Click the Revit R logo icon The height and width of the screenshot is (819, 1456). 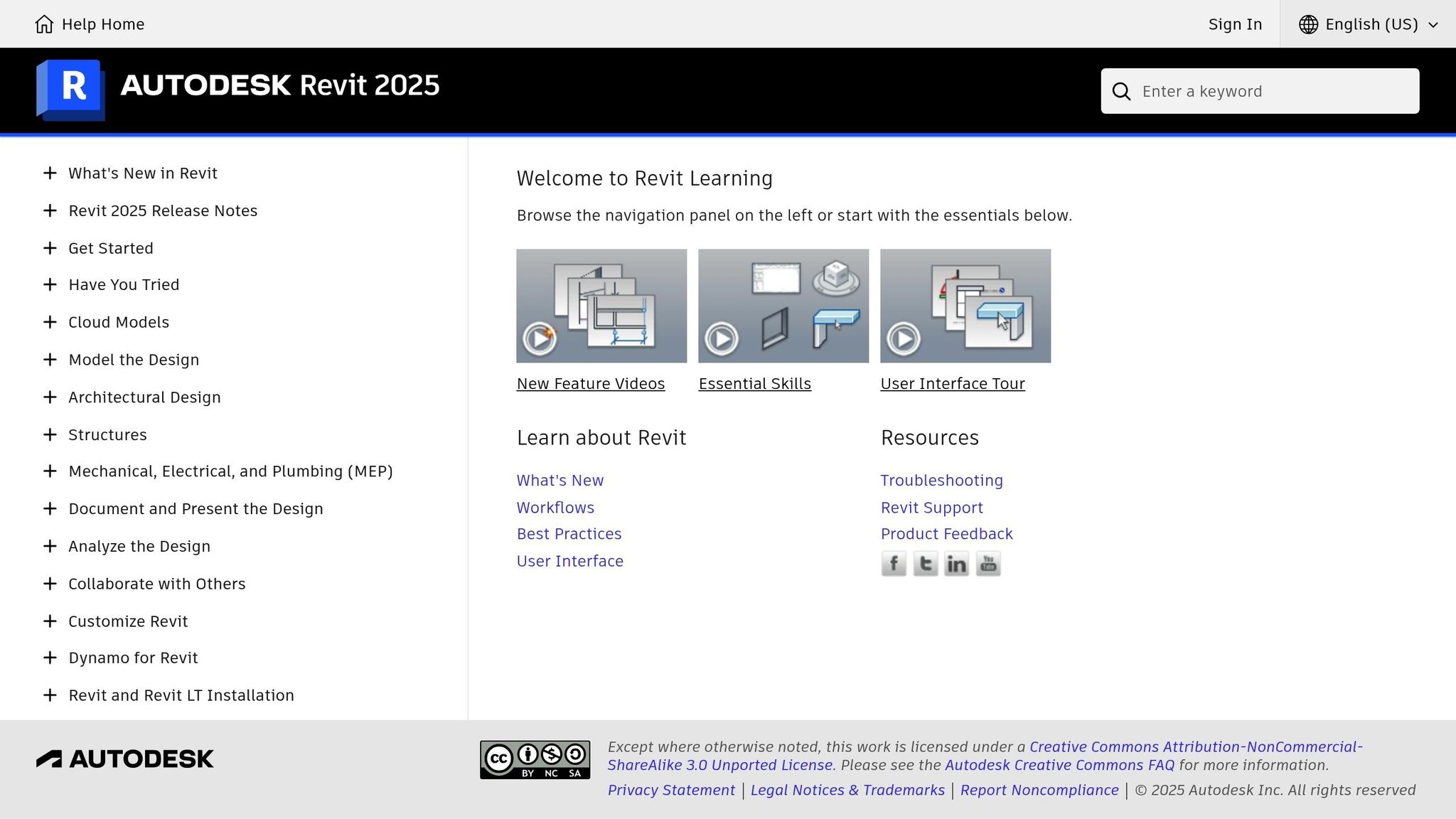tap(71, 90)
